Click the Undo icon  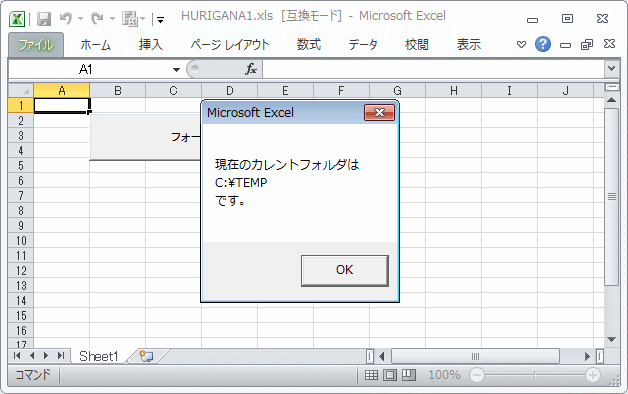coord(66,18)
